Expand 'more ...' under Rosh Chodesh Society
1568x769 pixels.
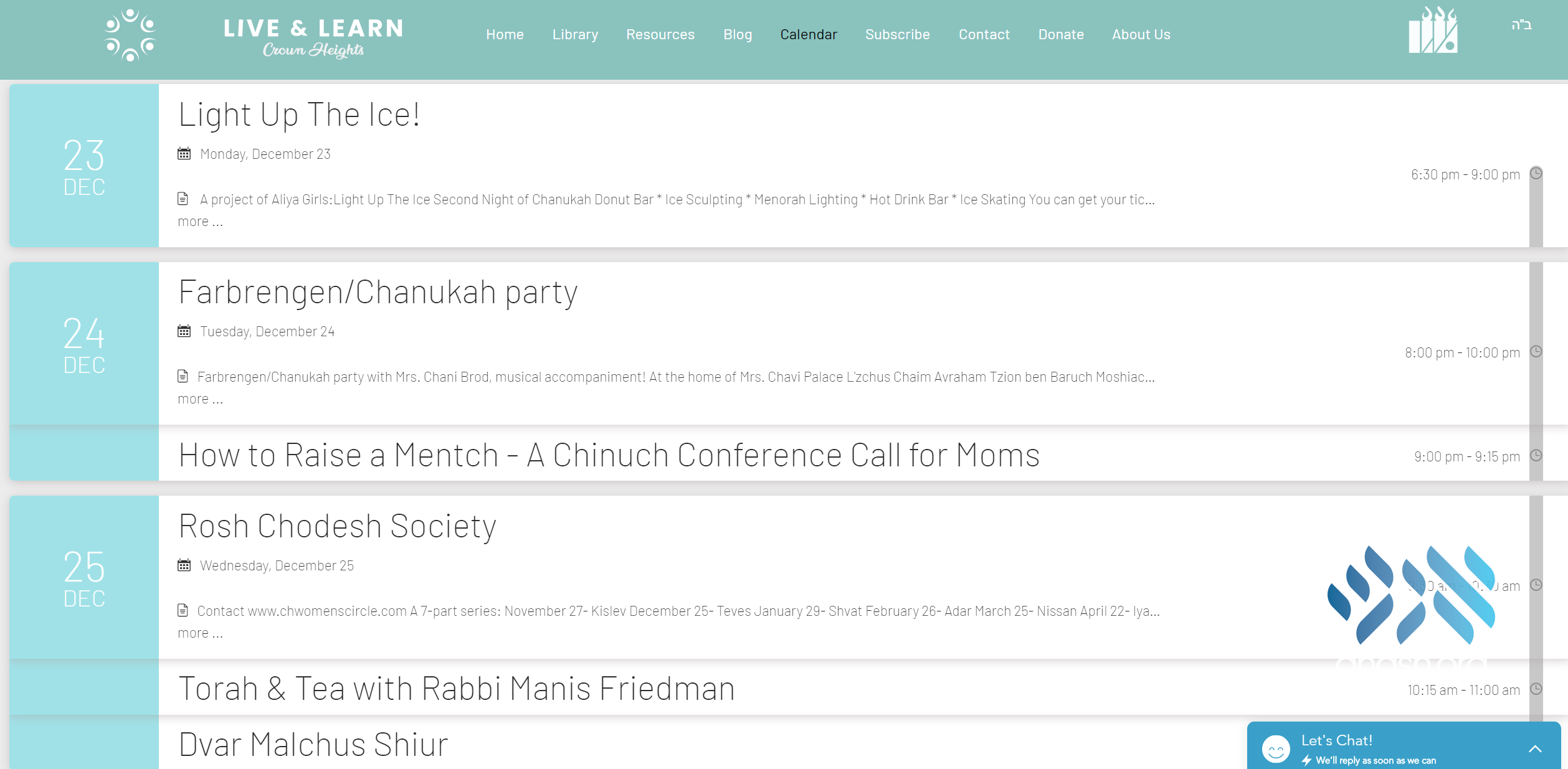pos(200,633)
